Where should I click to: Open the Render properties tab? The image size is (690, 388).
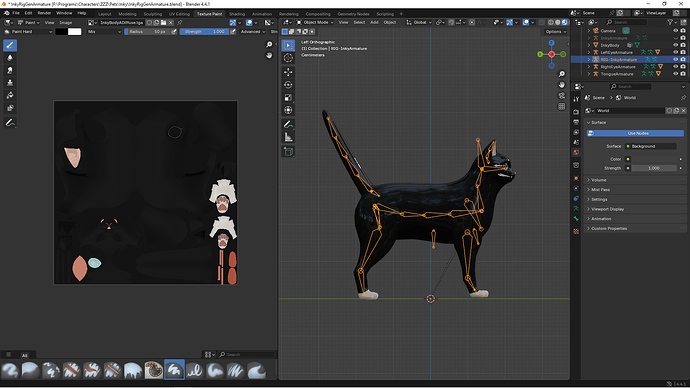(576, 112)
